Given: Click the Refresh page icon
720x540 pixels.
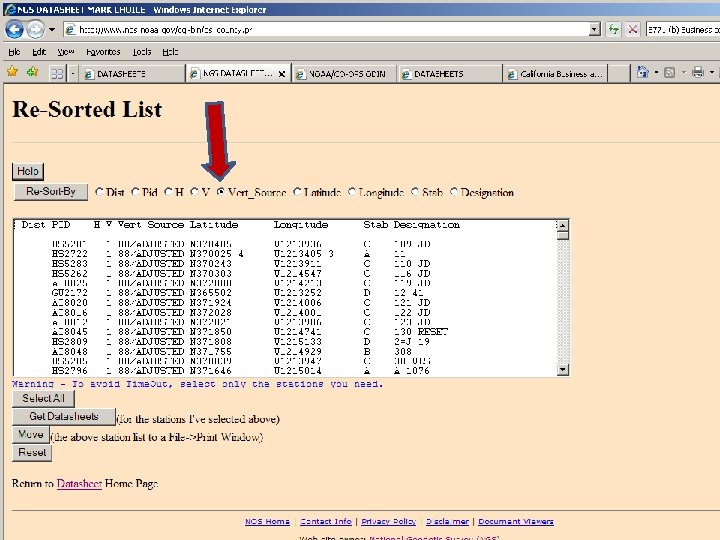Looking at the screenshot, I should click(613, 30).
